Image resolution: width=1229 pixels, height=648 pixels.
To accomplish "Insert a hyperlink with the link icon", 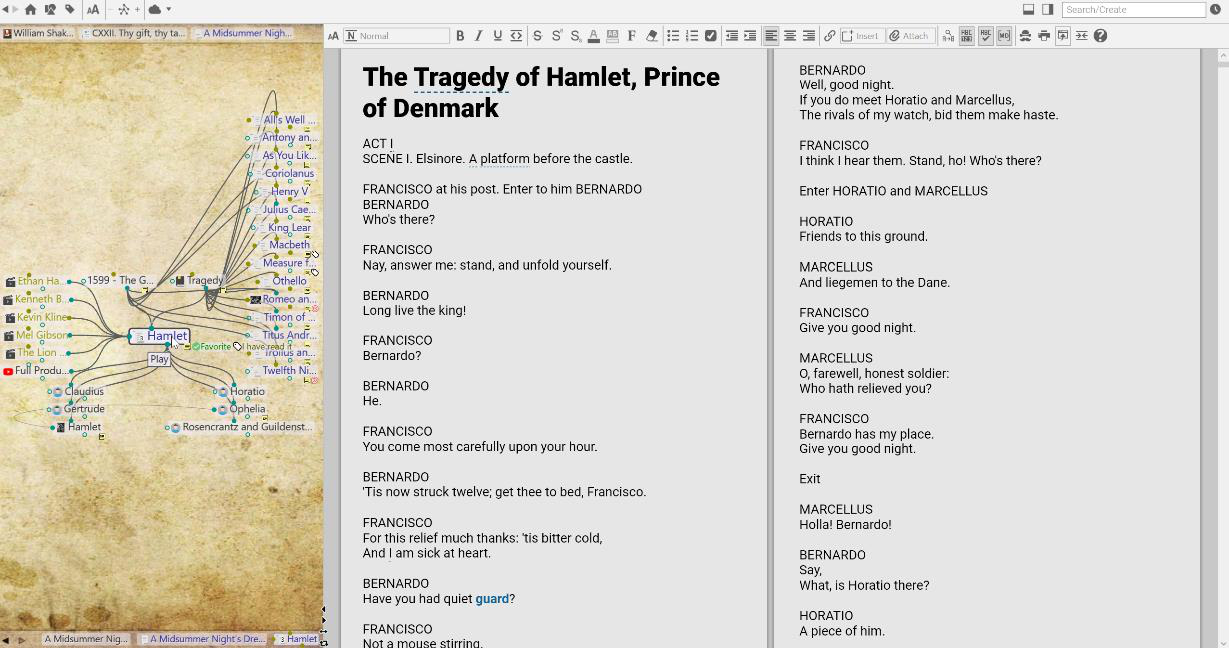I will pyautogui.click(x=829, y=36).
